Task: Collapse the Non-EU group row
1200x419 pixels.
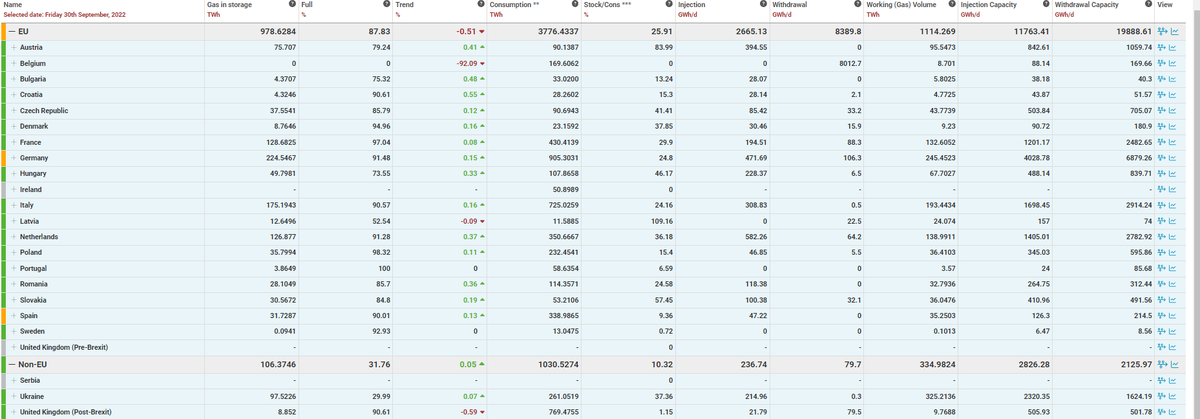Action: click(12, 364)
